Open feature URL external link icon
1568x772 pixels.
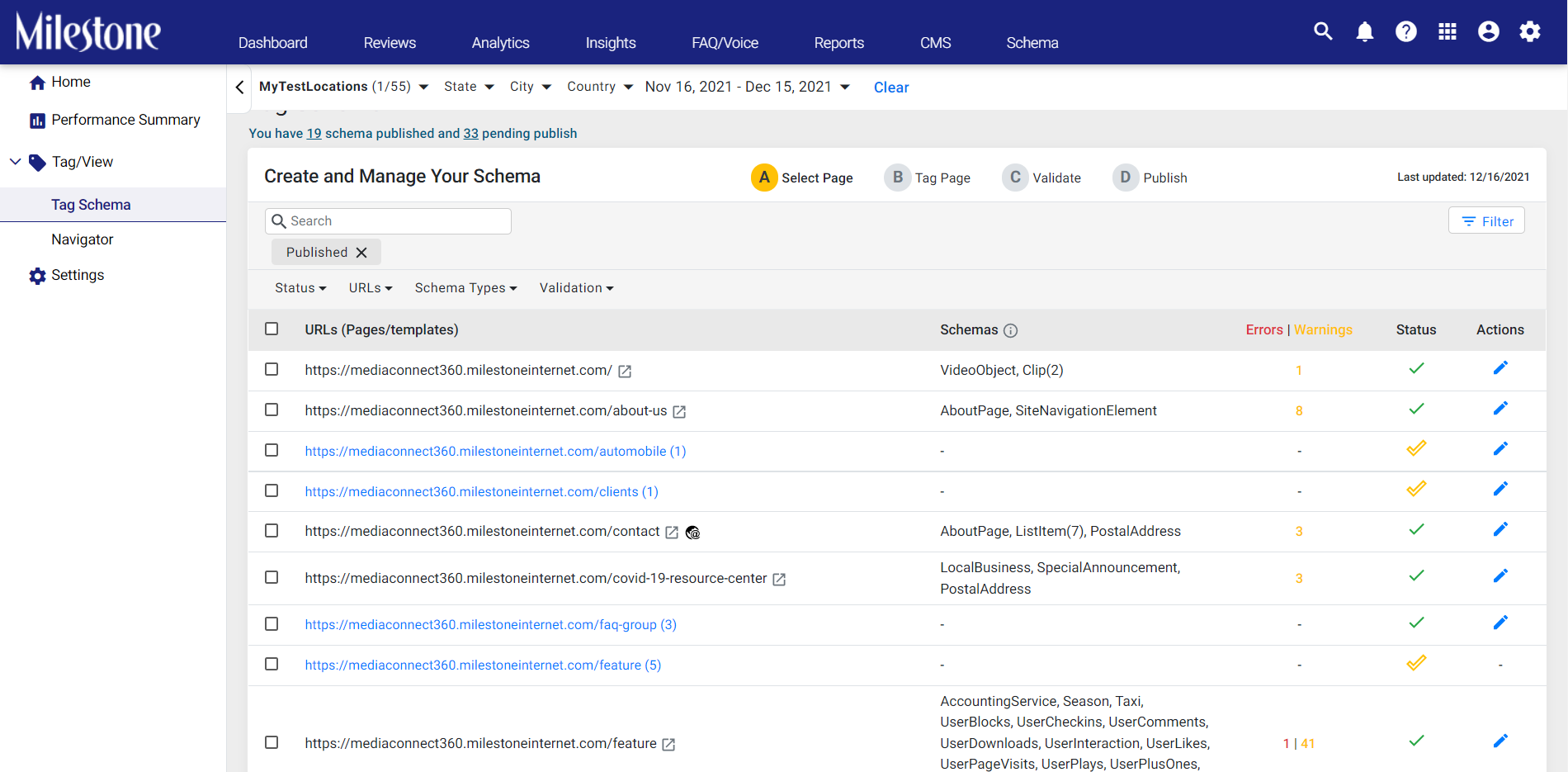[x=668, y=745]
